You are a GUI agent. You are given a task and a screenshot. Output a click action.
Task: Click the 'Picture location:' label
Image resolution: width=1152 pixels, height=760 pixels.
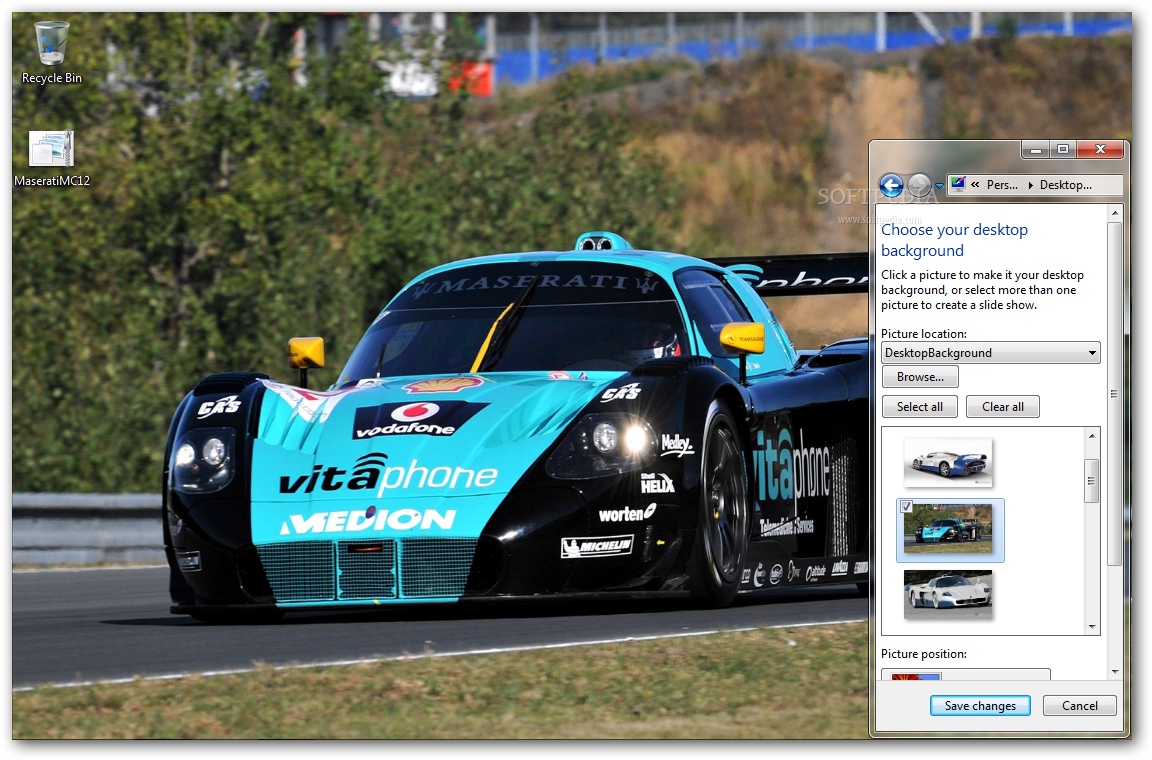[924, 334]
